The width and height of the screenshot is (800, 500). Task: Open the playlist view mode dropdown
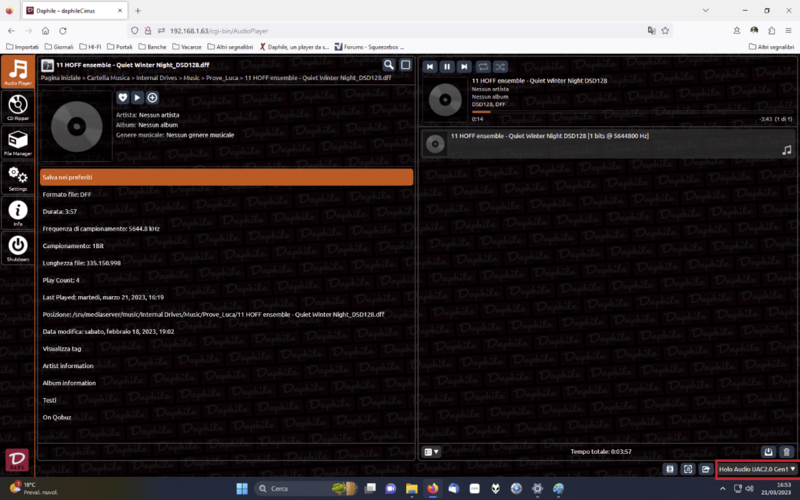(431, 452)
